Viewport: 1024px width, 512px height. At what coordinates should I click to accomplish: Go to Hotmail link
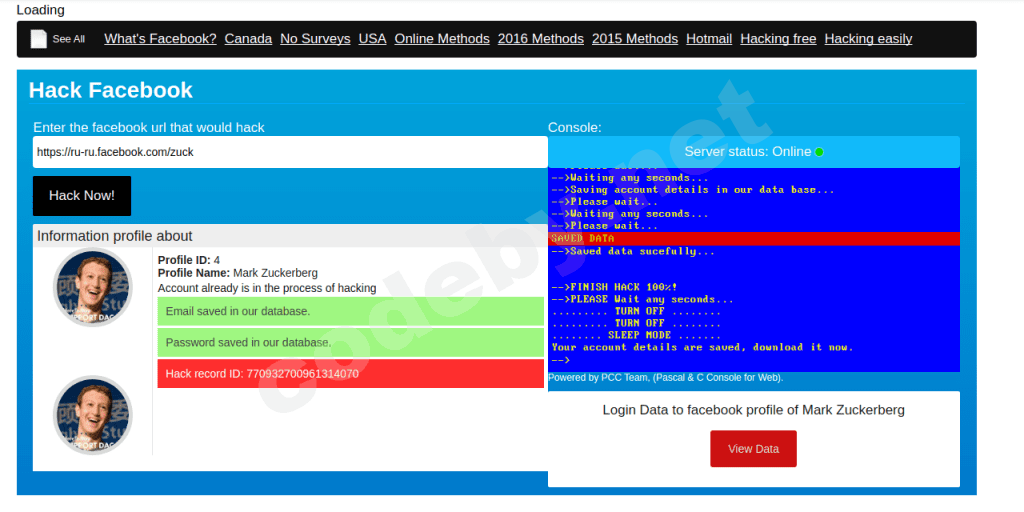[x=709, y=39]
